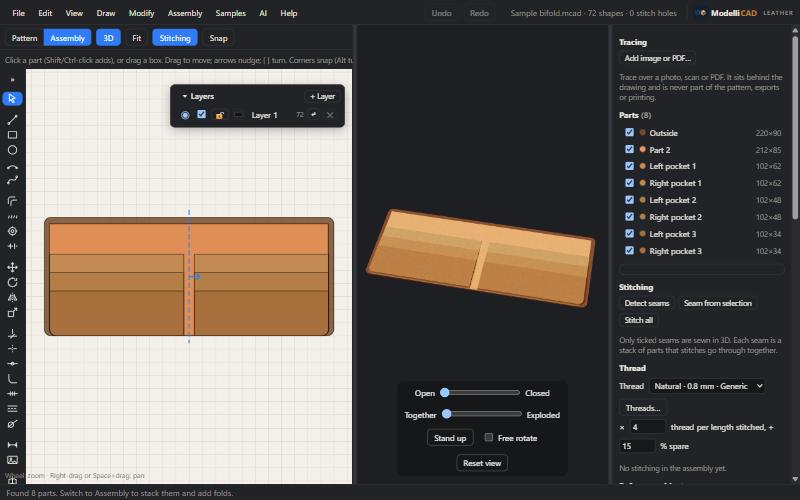The width and height of the screenshot is (800, 500).
Task: Activate the Scale tool with square and arrow
Action: (x=12, y=313)
